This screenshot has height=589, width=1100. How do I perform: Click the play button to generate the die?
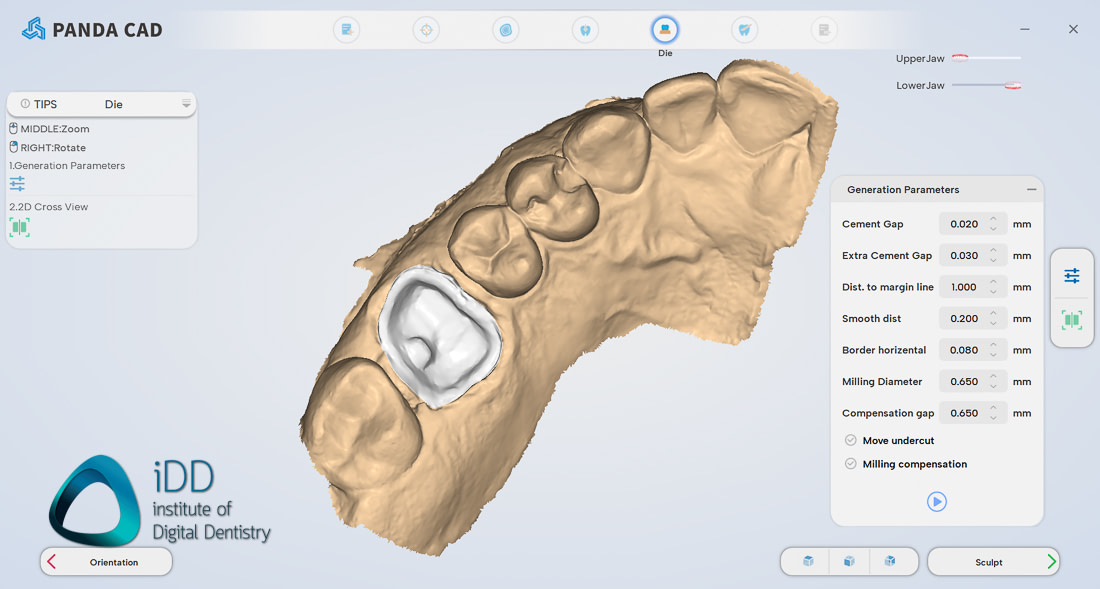(x=937, y=502)
